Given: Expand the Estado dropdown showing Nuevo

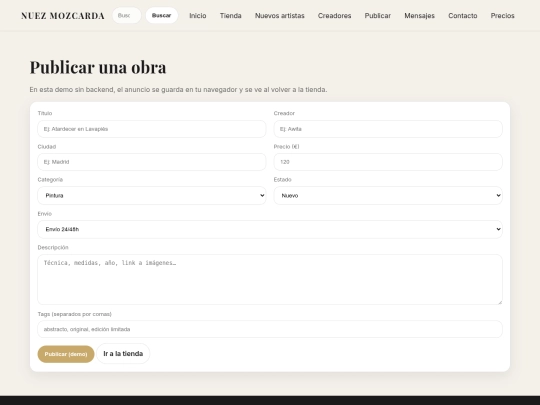Looking at the screenshot, I should (388, 195).
